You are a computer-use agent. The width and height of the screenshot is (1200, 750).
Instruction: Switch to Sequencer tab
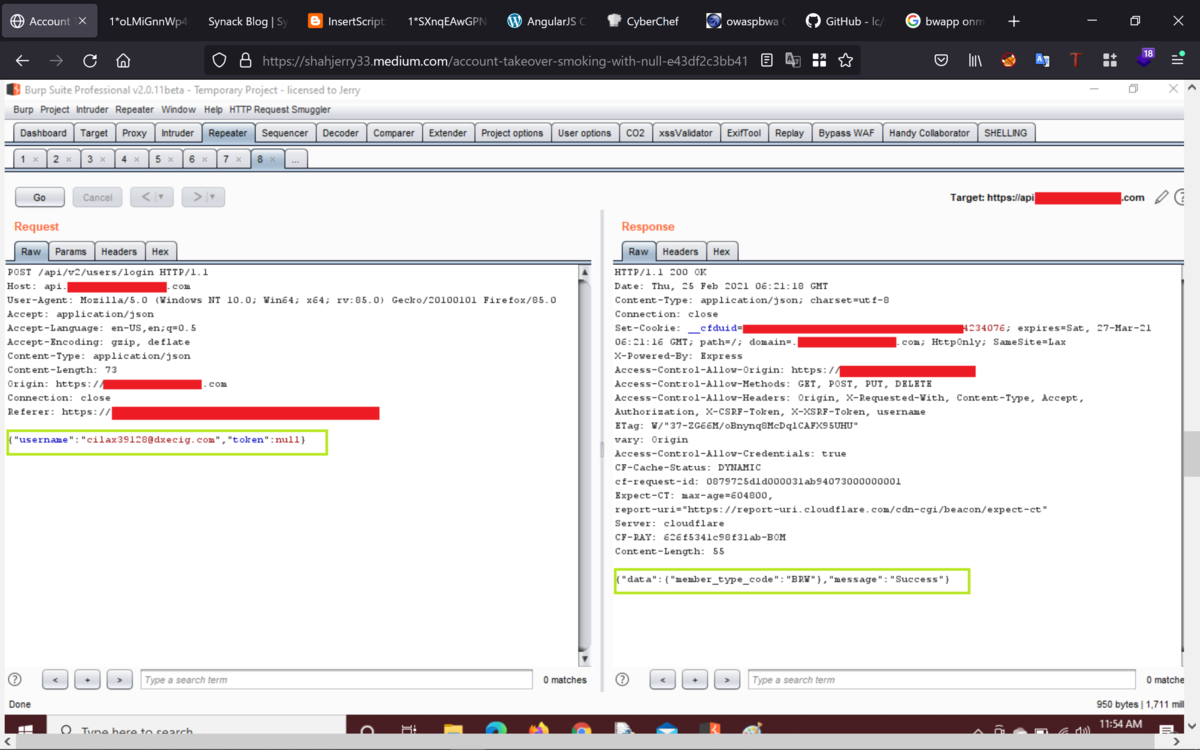(285, 133)
